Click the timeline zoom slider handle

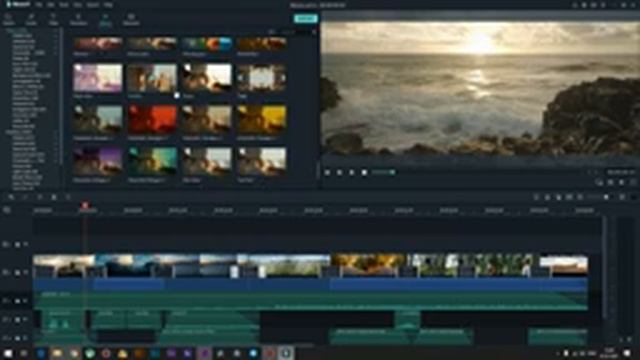pos(607,197)
